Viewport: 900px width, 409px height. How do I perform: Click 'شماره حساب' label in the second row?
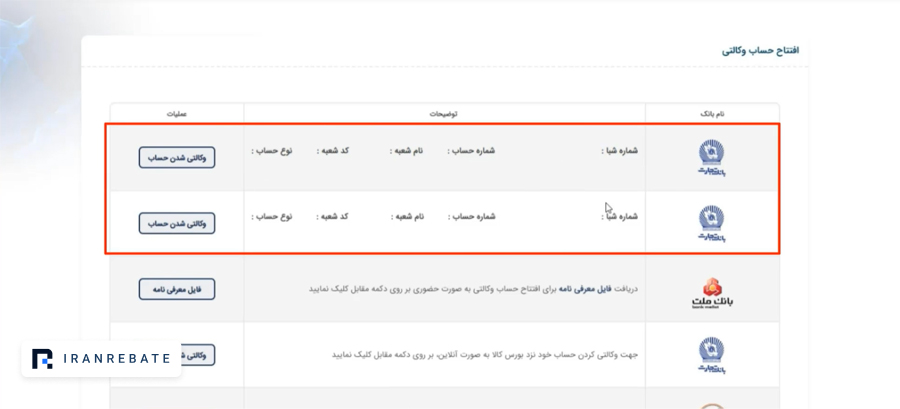click(471, 217)
